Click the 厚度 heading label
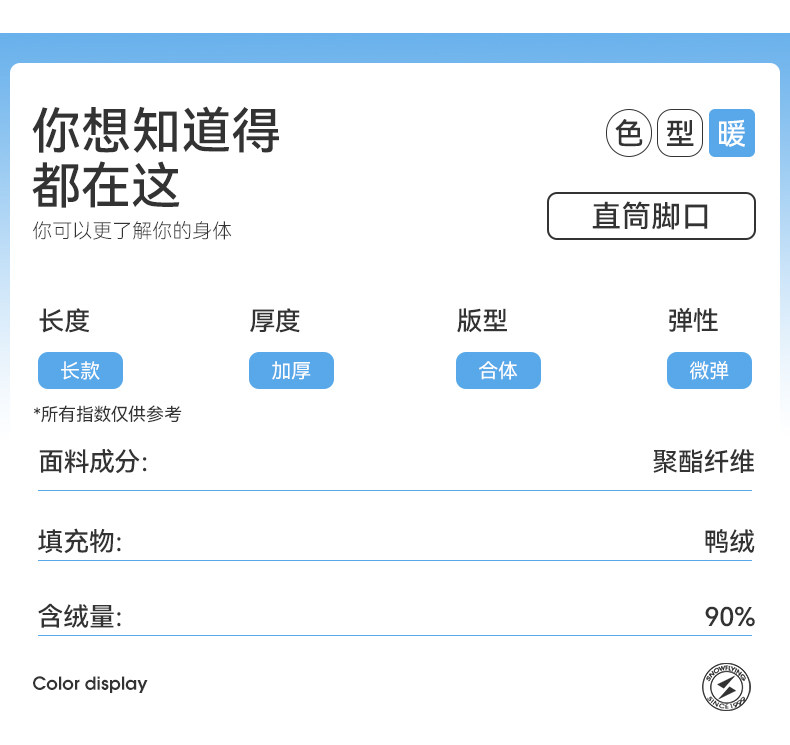Viewport: 790px width, 745px height. point(275,321)
